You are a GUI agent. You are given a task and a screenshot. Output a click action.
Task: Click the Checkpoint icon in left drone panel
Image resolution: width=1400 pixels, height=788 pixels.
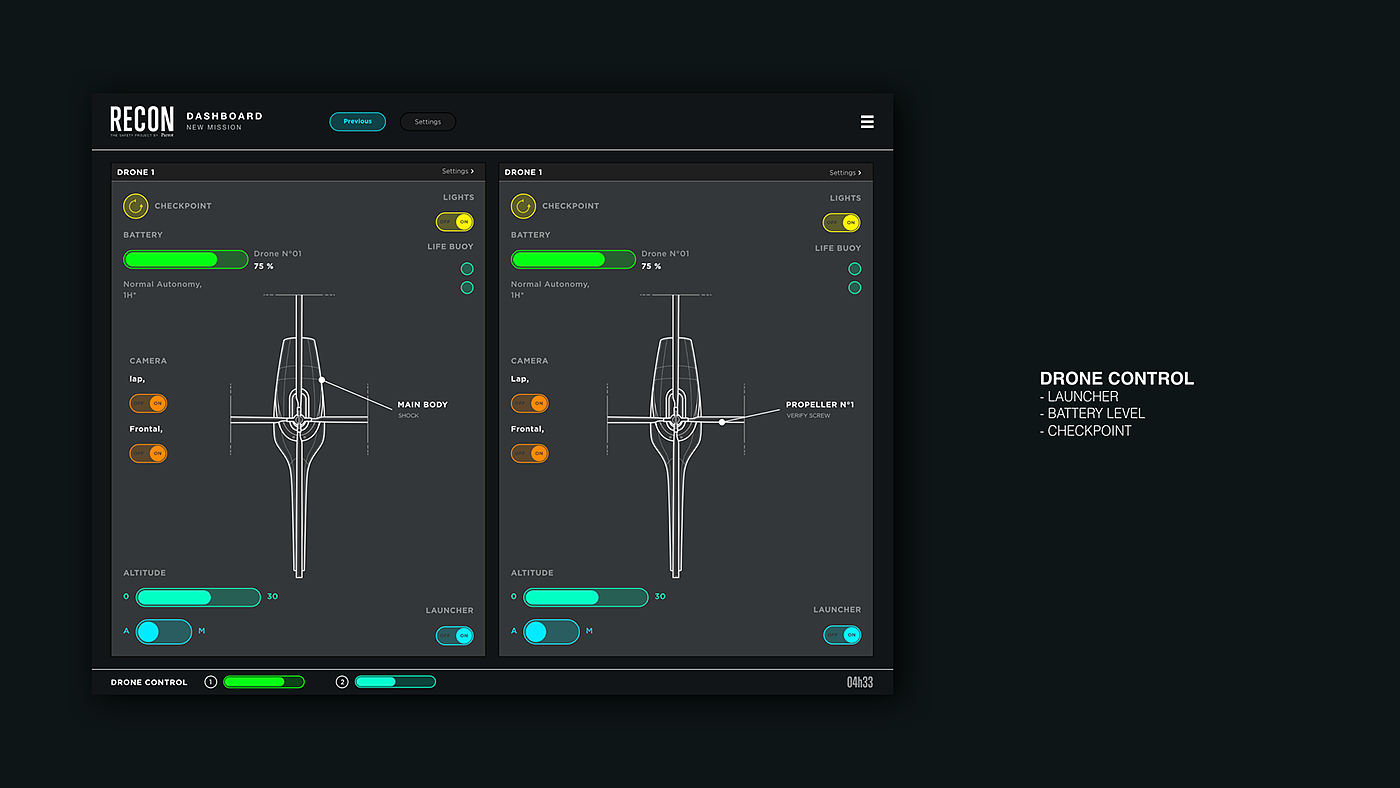click(135, 206)
